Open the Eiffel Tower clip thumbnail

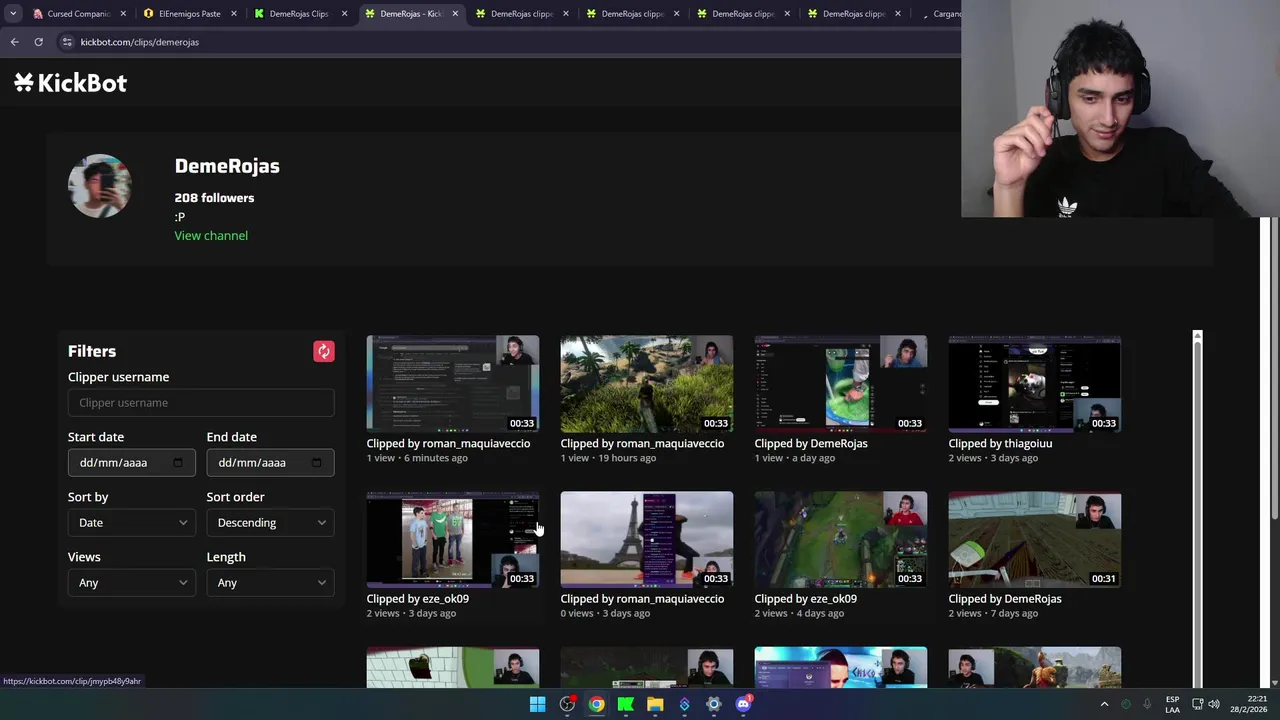point(647,539)
